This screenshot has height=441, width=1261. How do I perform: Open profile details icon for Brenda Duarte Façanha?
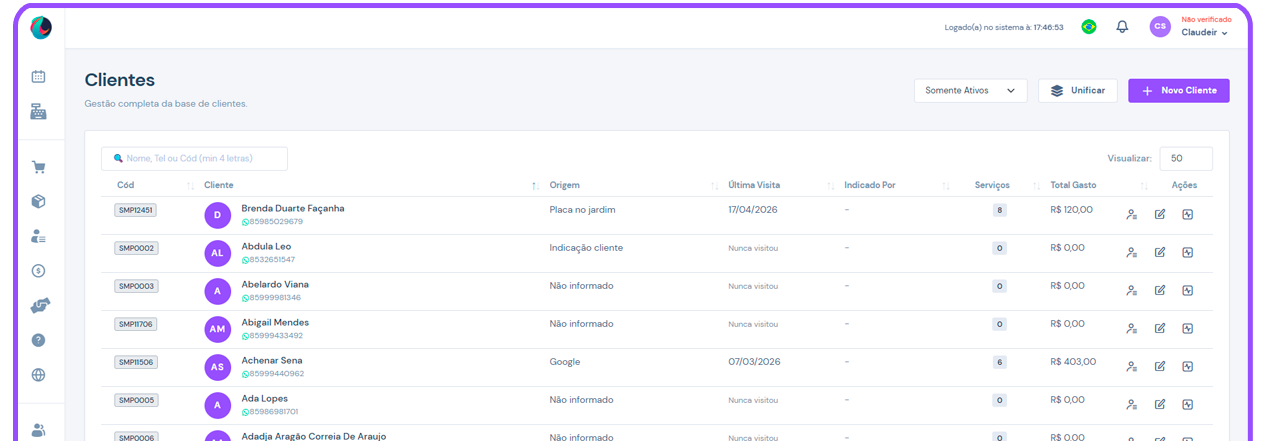(x=1132, y=214)
